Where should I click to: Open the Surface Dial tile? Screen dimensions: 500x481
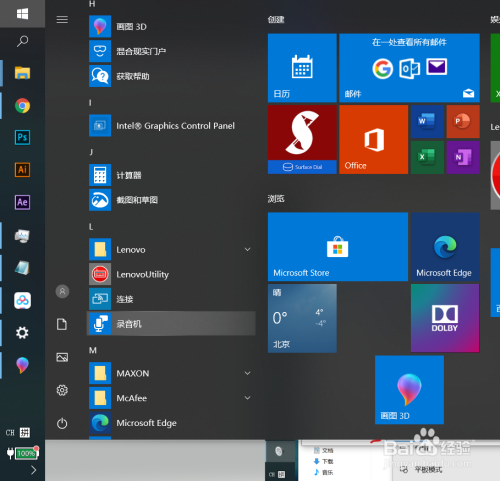[302, 139]
